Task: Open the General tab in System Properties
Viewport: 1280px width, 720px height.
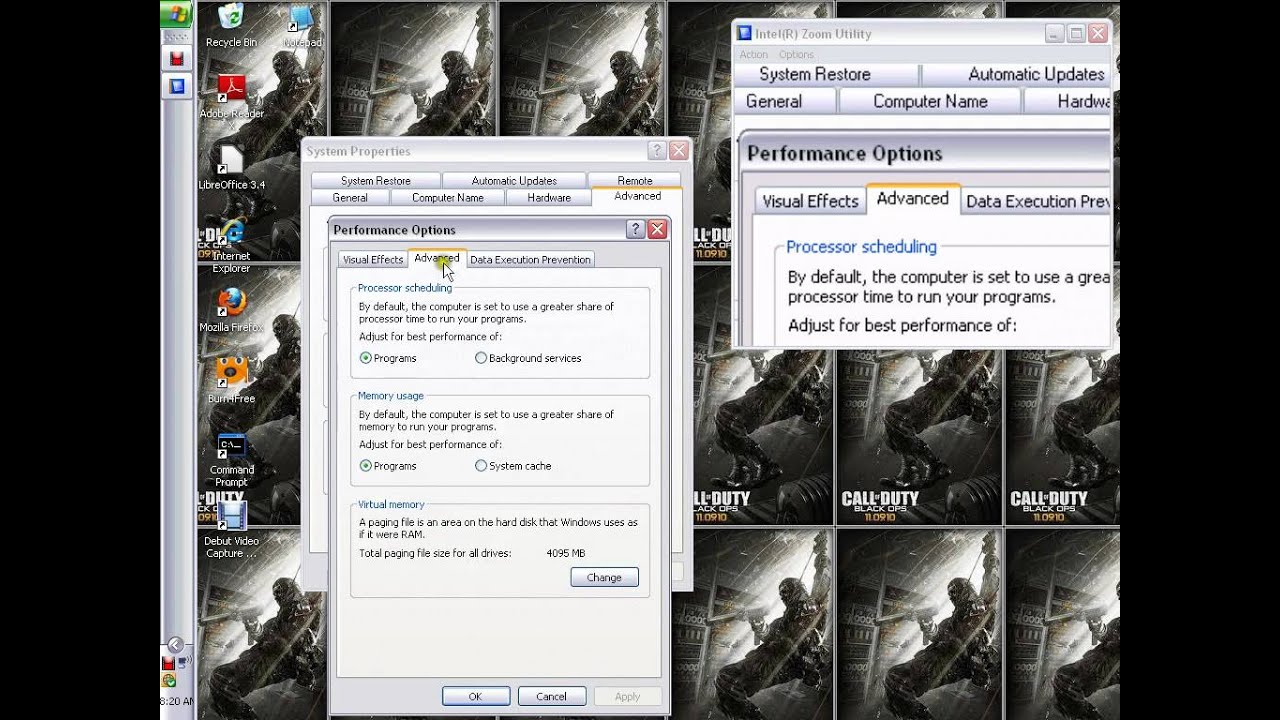Action: pyautogui.click(x=350, y=198)
